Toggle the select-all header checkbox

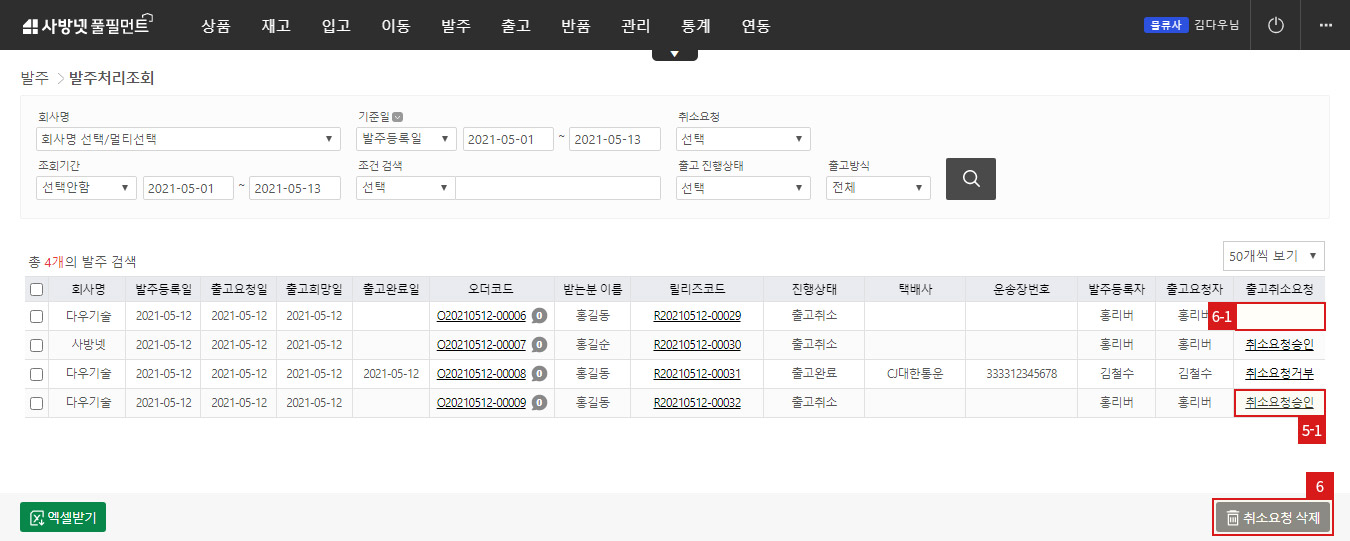click(37, 290)
